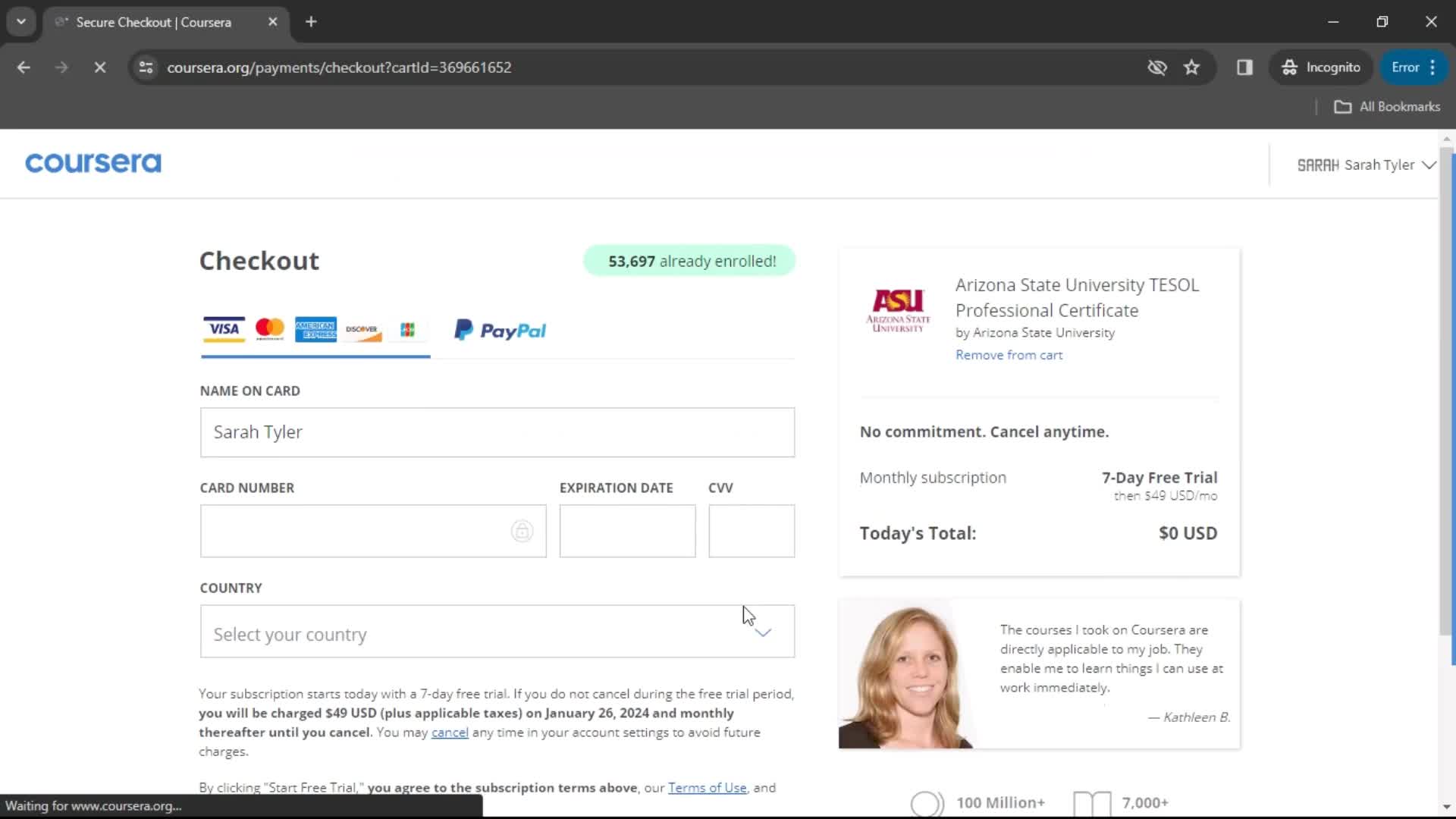
Task: Click Remove from cart link
Action: (1009, 355)
